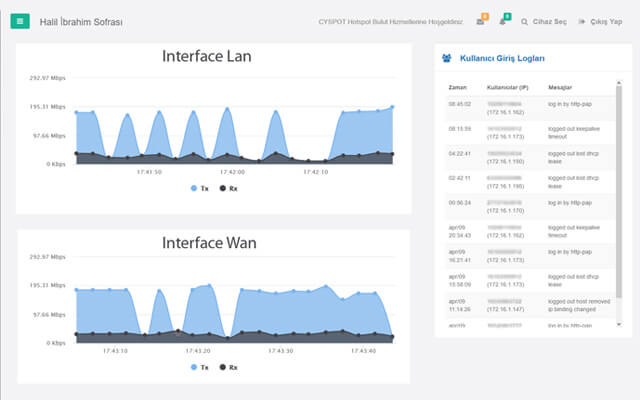Image resolution: width=640 pixels, height=400 pixels.
Task: Open messages envelope icon with orange badge
Action: (480, 21)
